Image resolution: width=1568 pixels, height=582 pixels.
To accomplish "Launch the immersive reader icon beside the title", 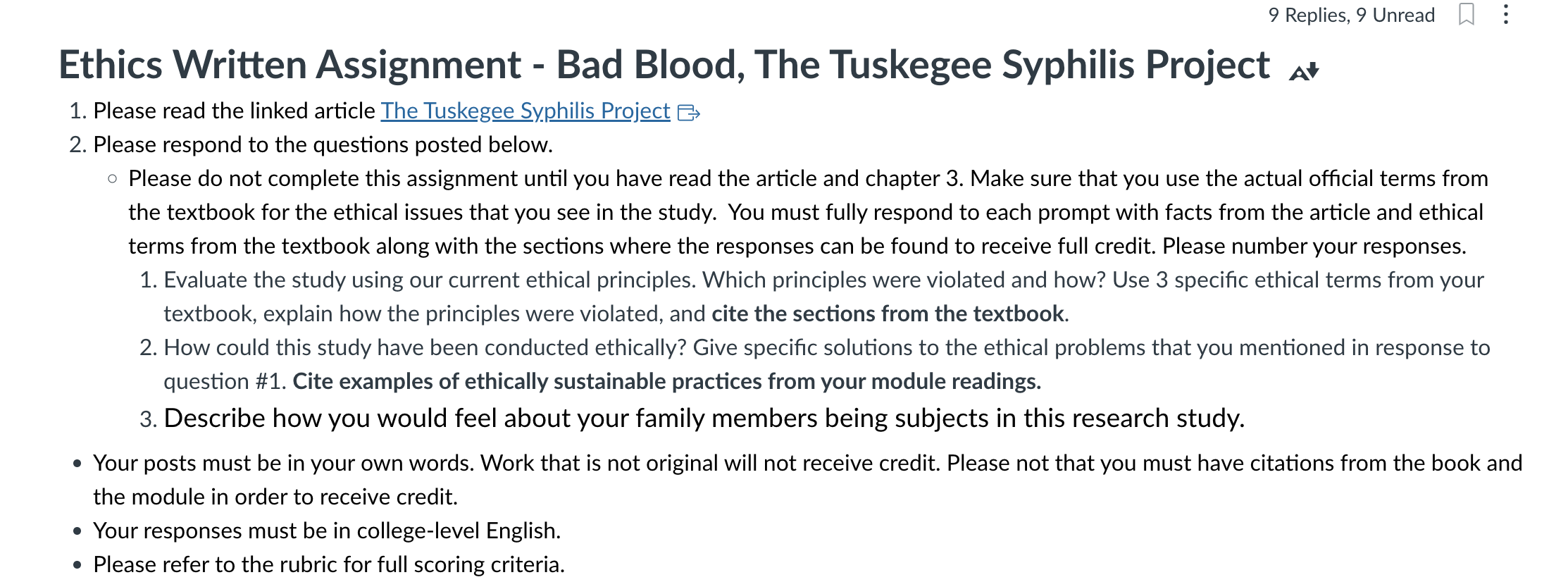I will click(1303, 70).
